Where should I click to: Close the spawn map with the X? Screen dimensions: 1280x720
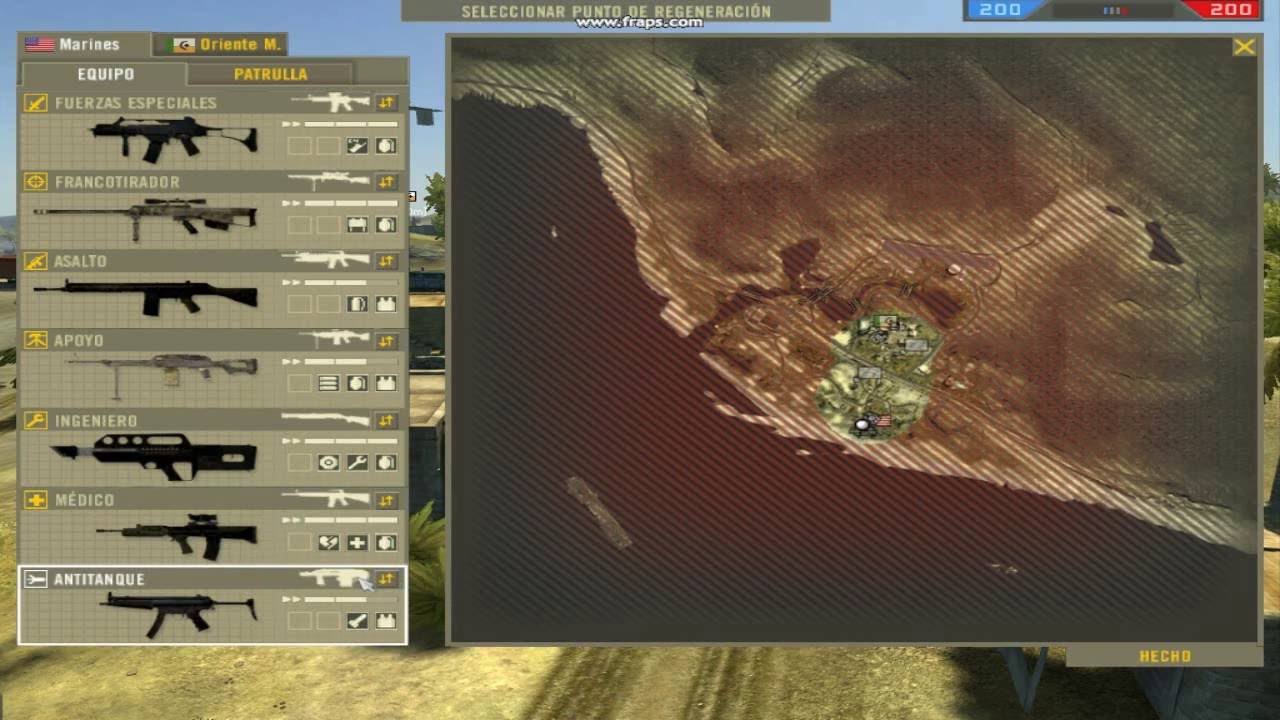1244,47
